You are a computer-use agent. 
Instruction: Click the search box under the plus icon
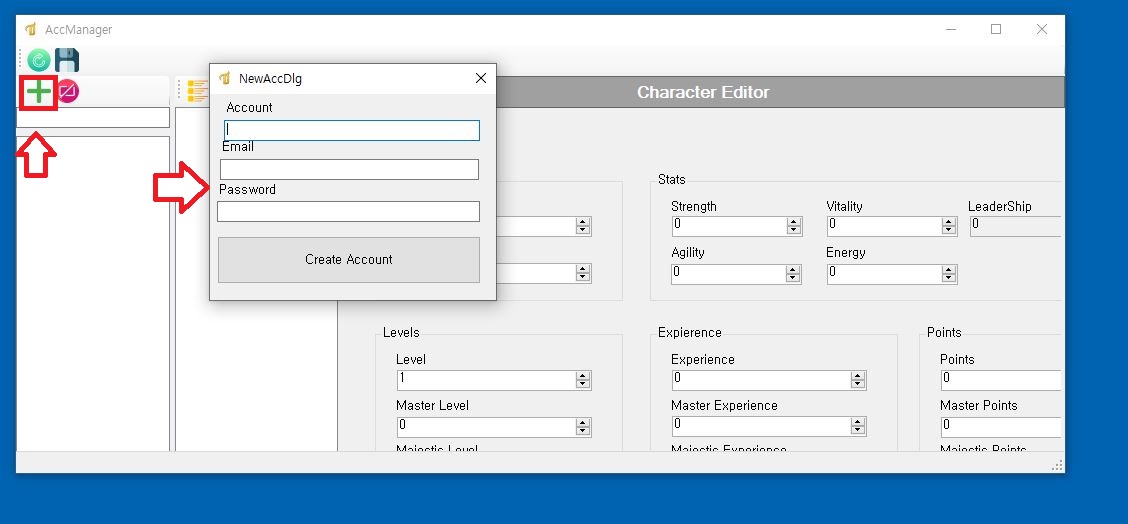coord(93,118)
